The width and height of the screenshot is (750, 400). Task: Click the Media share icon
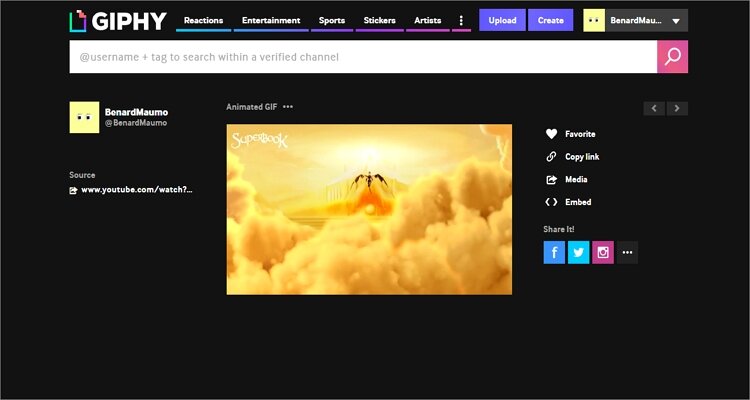(551, 179)
